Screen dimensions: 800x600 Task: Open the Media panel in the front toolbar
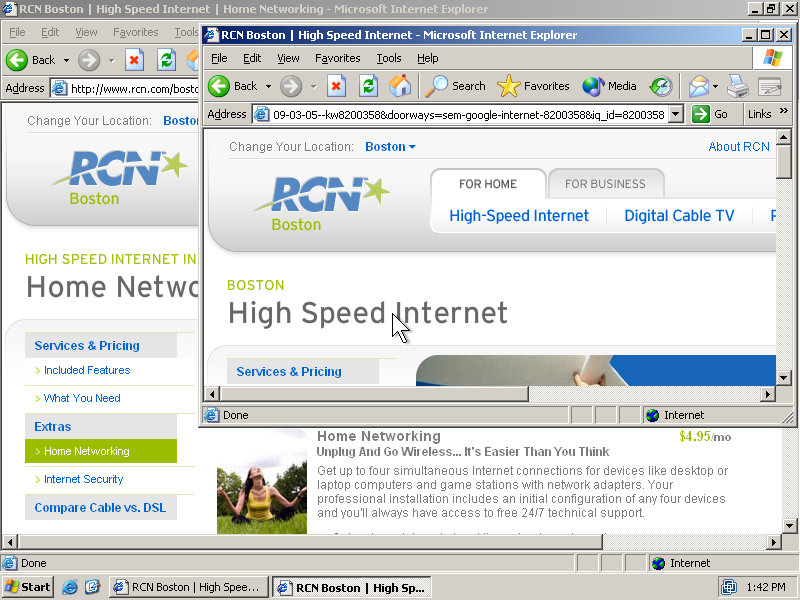coord(609,86)
